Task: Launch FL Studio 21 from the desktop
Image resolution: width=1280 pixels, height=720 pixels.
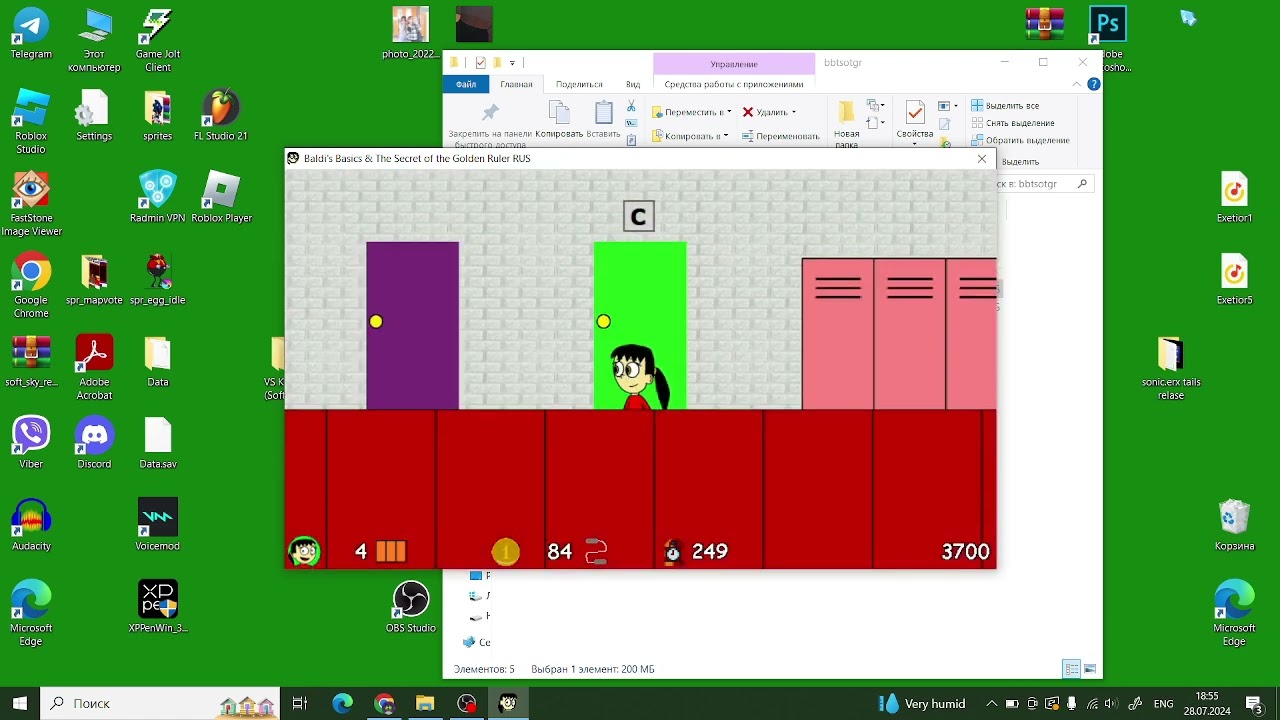Action: [220, 116]
